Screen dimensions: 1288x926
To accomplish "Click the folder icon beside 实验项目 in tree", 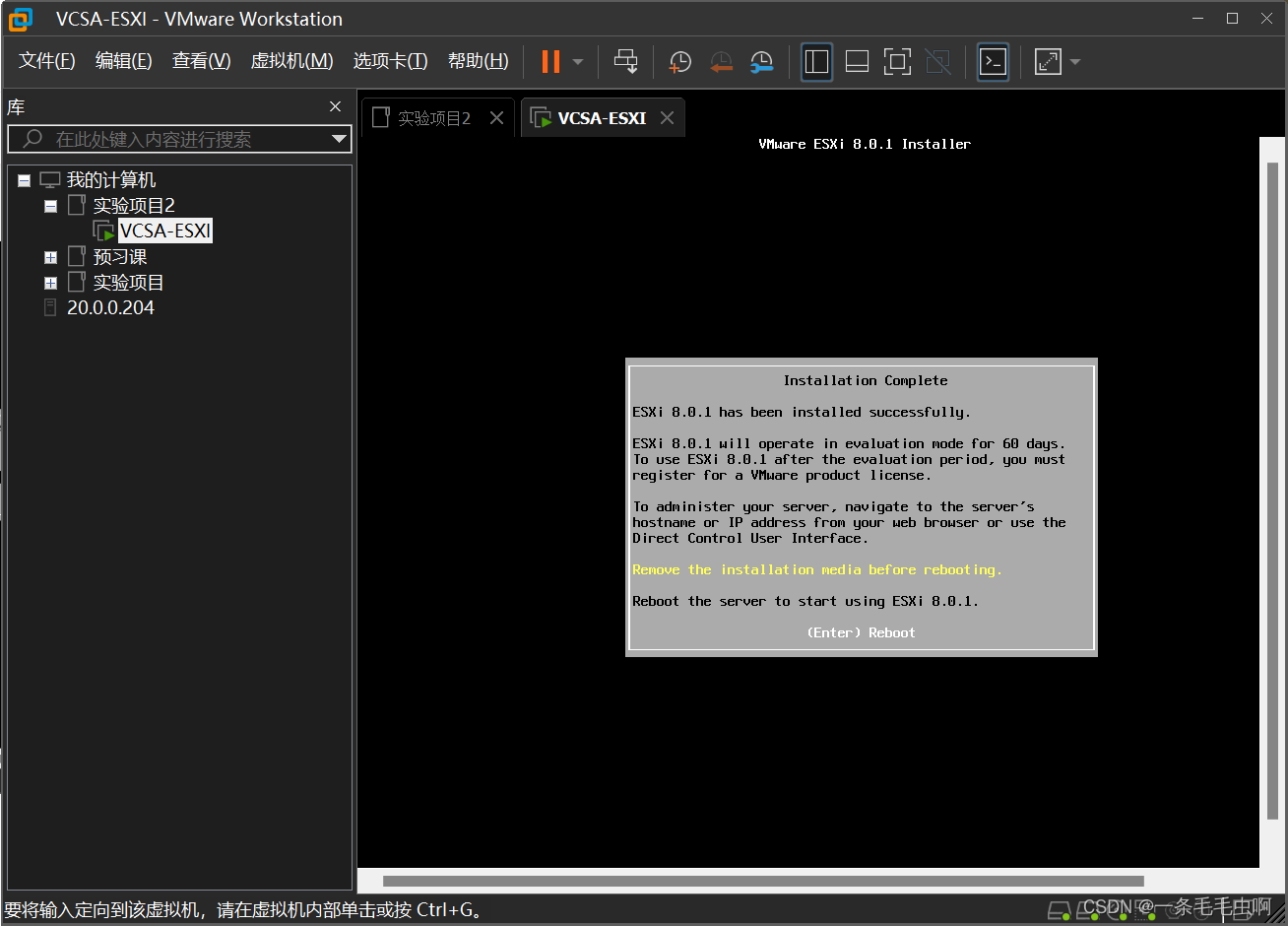I will click(x=77, y=282).
